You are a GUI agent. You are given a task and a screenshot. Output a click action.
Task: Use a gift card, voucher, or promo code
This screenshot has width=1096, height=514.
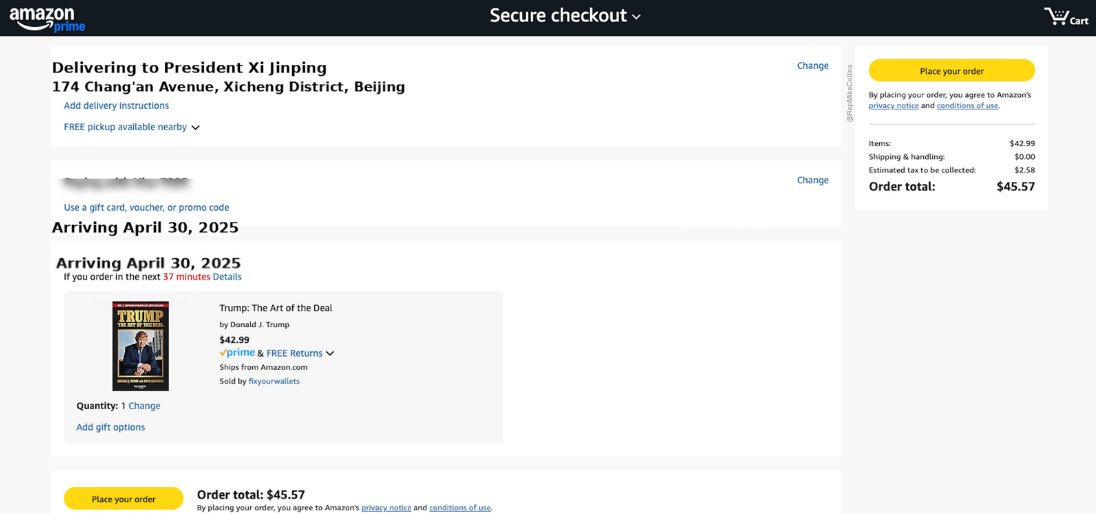click(146, 208)
